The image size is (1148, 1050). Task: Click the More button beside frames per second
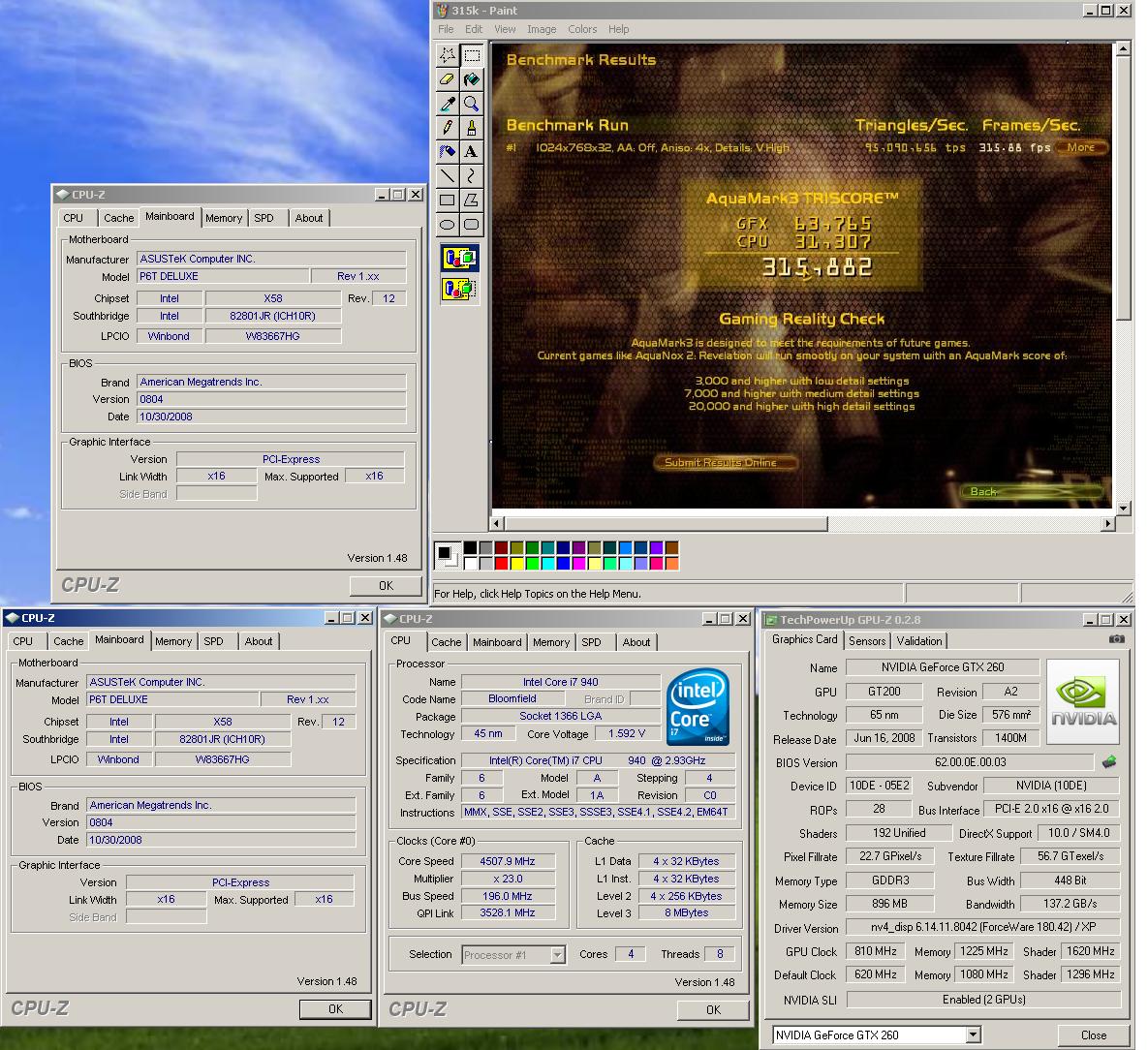coord(1080,147)
